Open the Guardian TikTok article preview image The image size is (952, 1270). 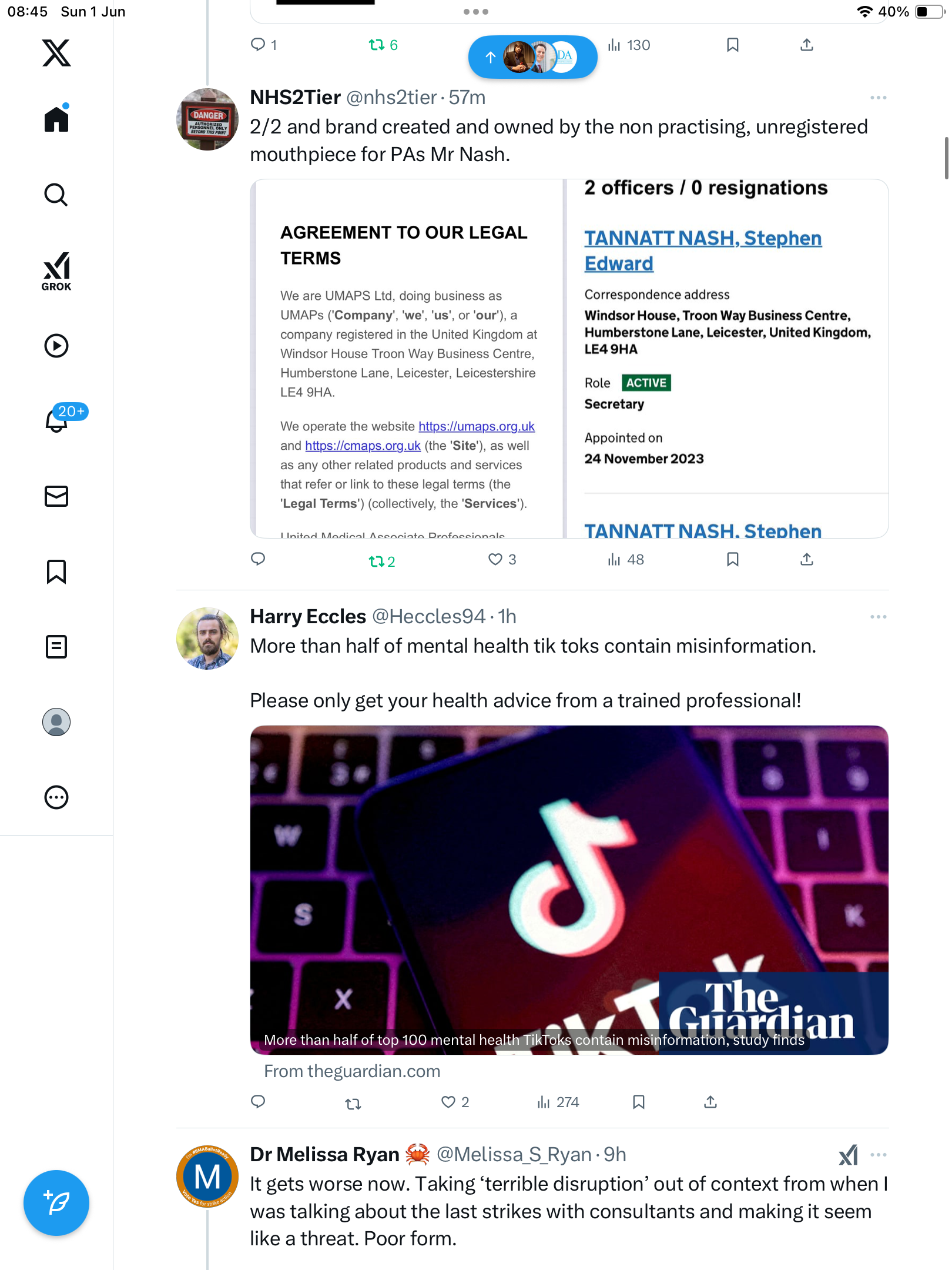(x=569, y=890)
